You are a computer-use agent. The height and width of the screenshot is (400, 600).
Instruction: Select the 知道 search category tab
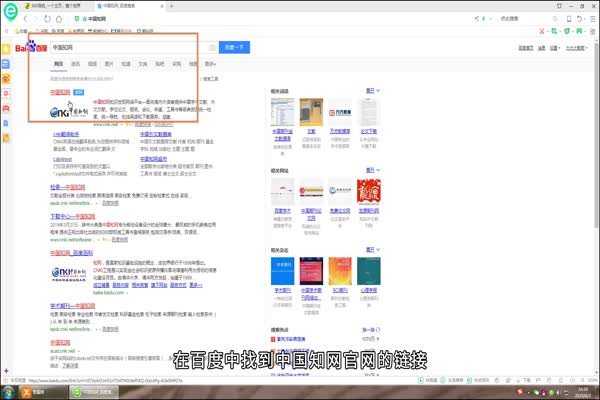126,64
